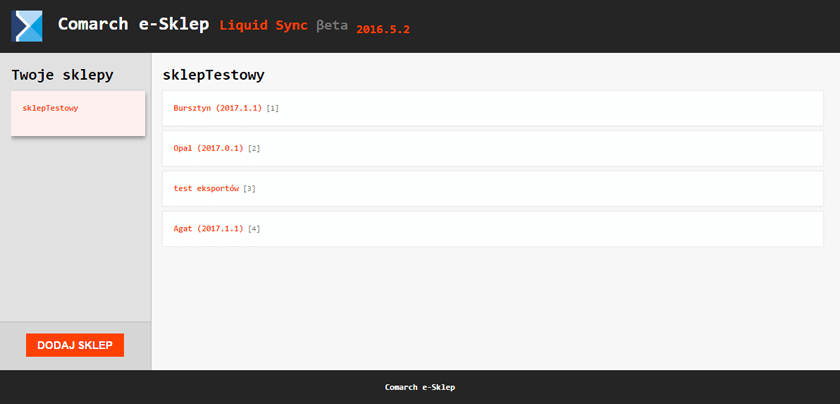The height and width of the screenshot is (404, 840).
Task: Click the version number 2016.5.2
Action: pos(383,29)
